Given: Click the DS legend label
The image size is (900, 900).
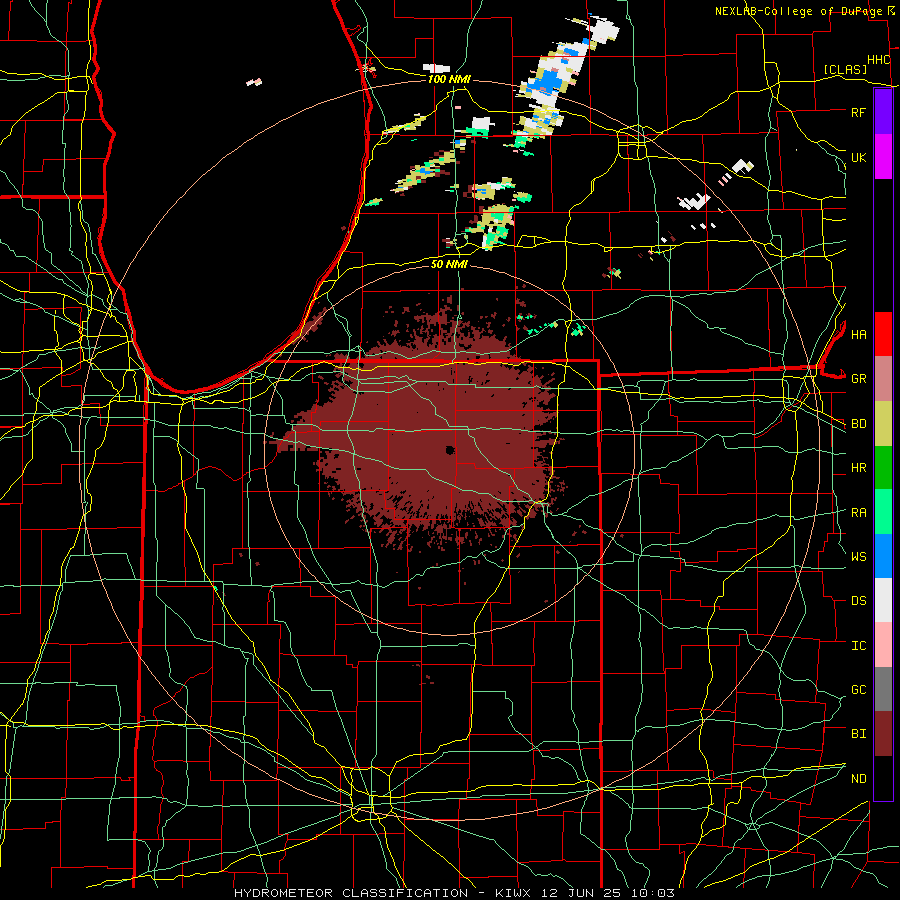Looking at the screenshot, I should pos(858,601).
